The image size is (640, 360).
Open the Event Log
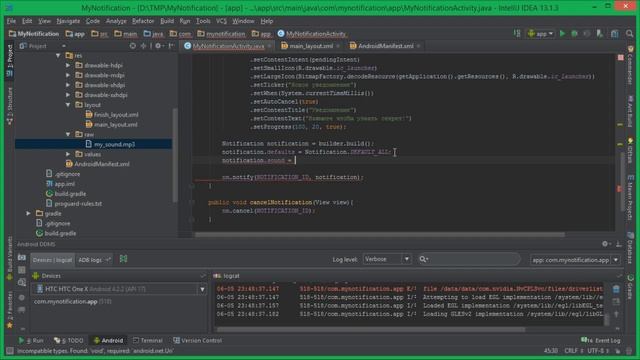click(601, 340)
